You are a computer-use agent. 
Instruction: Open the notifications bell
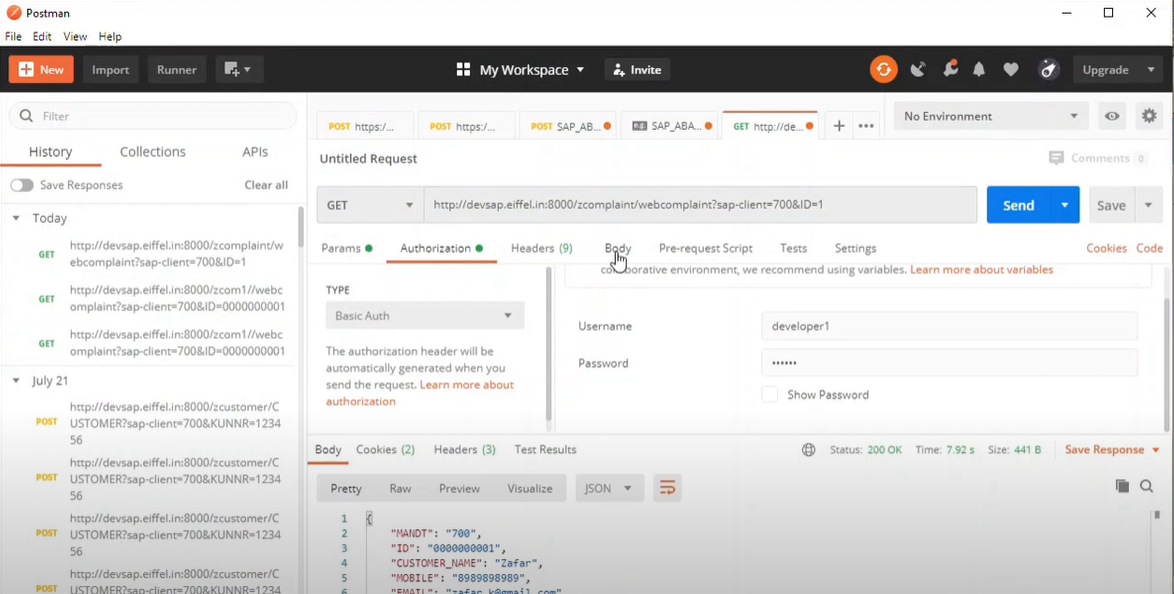(x=979, y=70)
